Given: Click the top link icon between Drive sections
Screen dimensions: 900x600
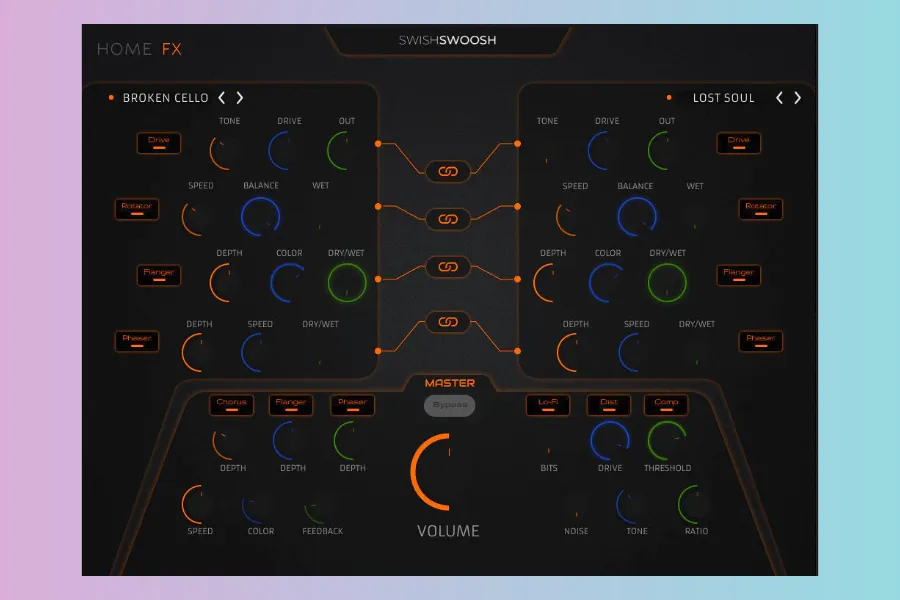Looking at the screenshot, I should tap(448, 172).
